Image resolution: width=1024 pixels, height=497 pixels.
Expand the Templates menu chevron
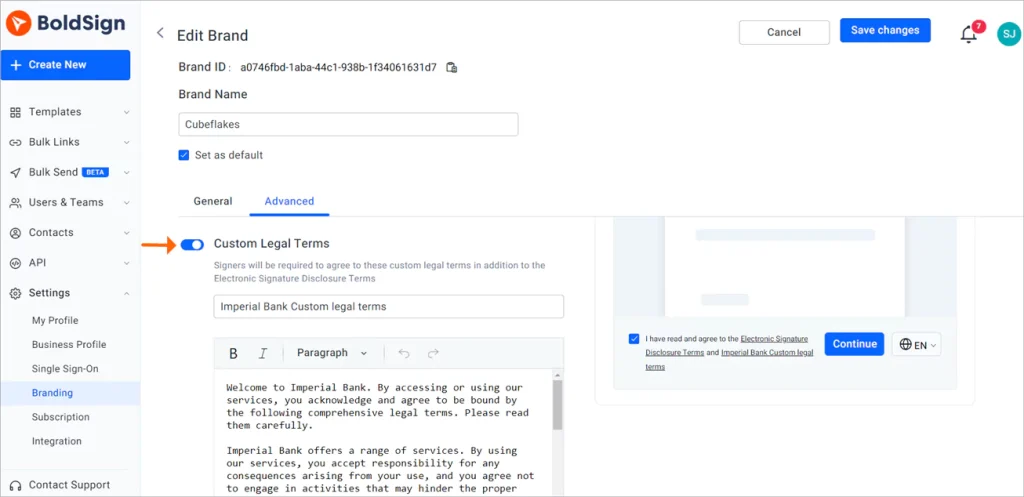(127, 112)
